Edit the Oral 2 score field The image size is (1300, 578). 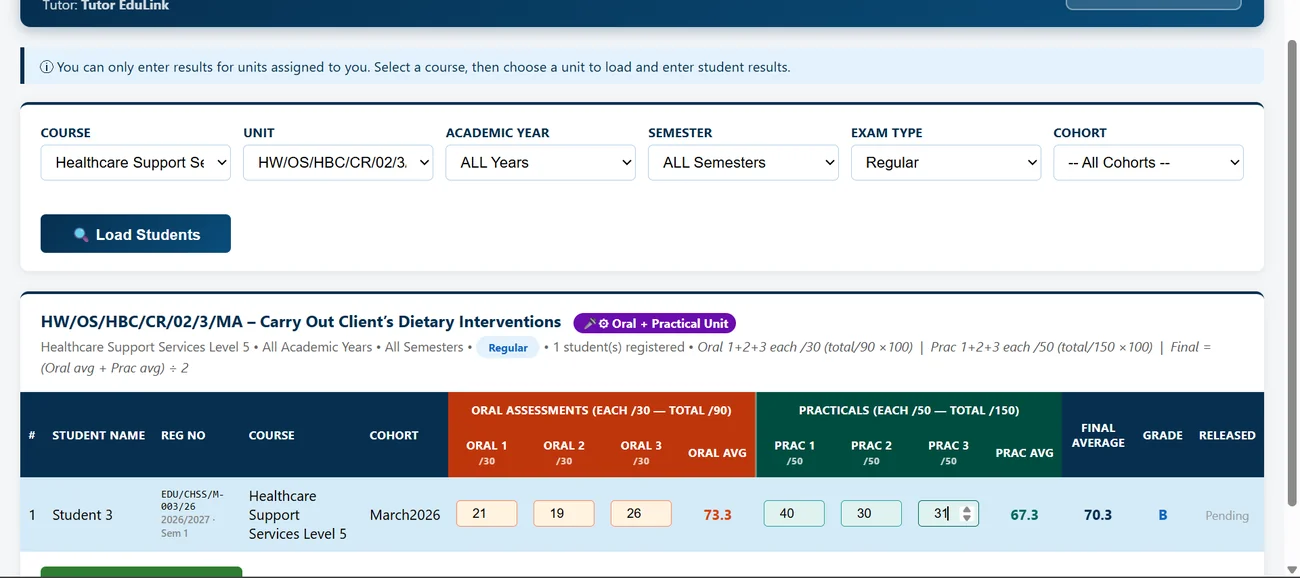pos(564,514)
